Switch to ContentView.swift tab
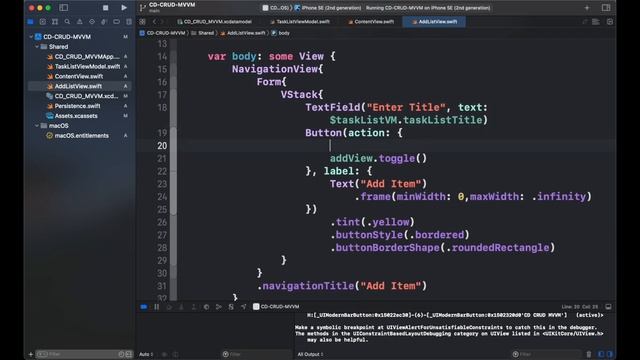Screen dimensions: 640x360 [x=371, y=22]
